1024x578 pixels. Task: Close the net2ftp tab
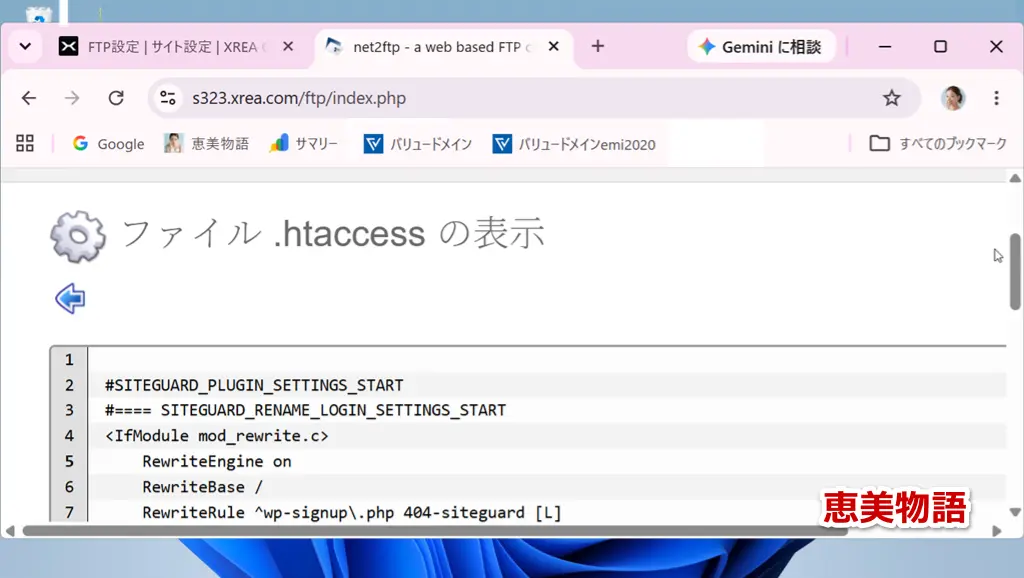553,46
